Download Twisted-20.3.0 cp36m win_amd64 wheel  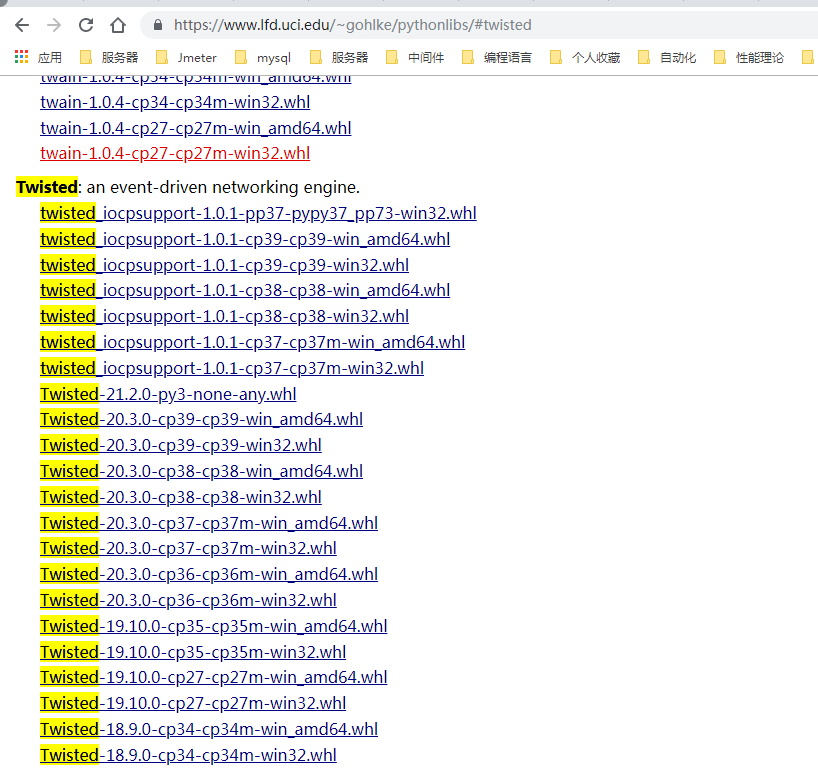209,574
